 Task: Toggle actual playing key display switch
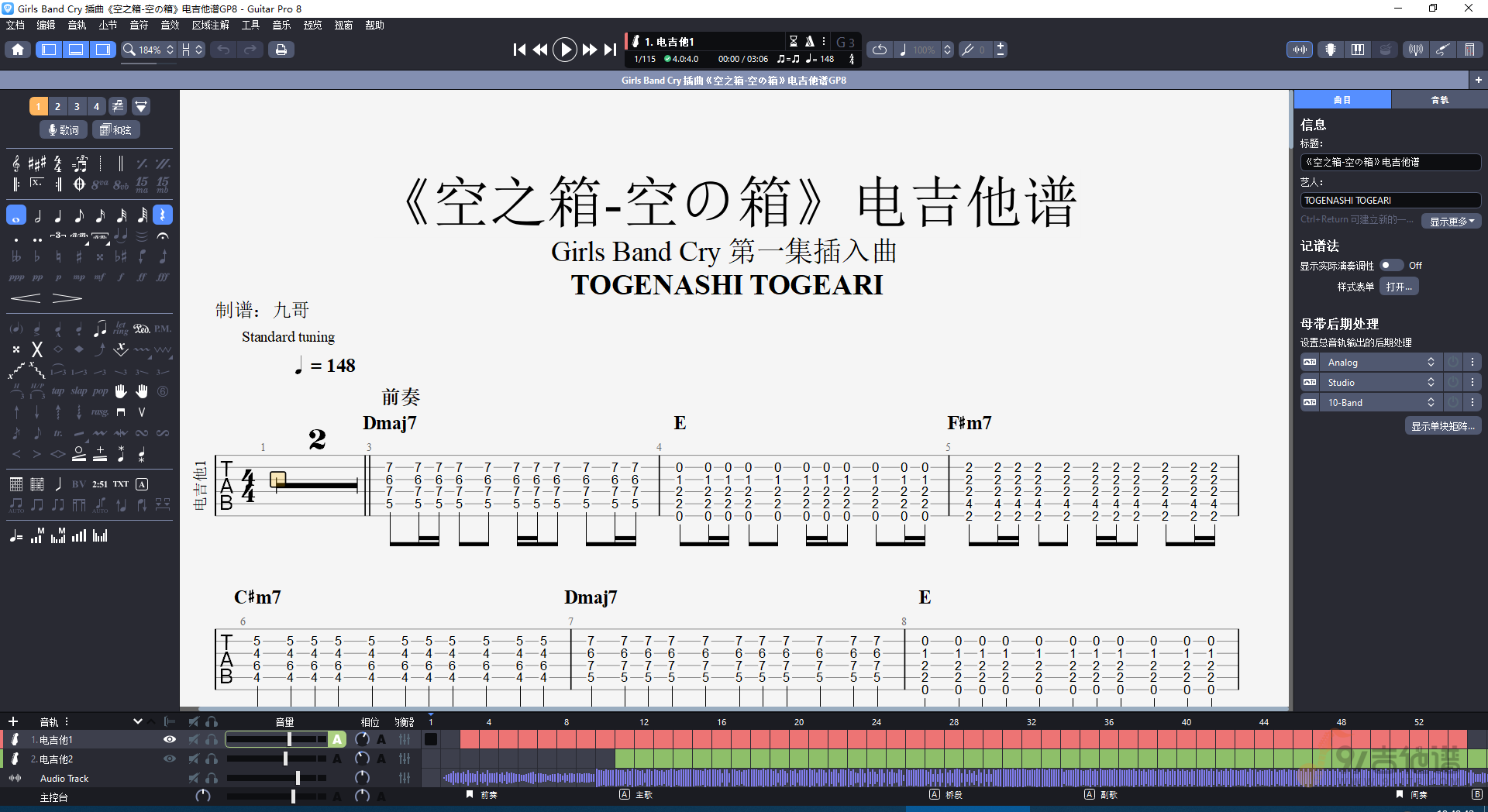click(x=1391, y=265)
